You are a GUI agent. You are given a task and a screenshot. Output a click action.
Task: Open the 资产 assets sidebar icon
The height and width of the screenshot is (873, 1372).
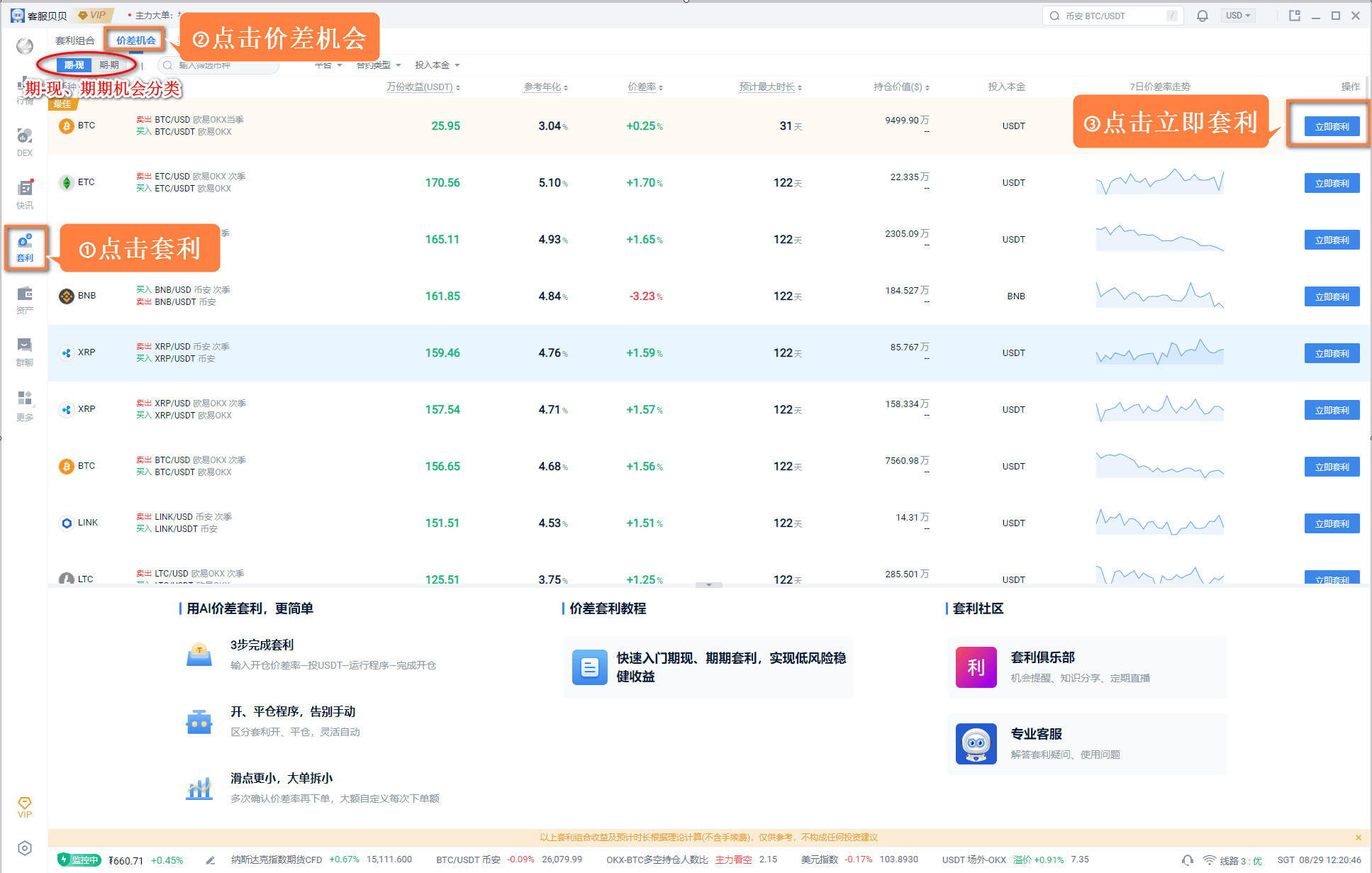pyautogui.click(x=25, y=300)
